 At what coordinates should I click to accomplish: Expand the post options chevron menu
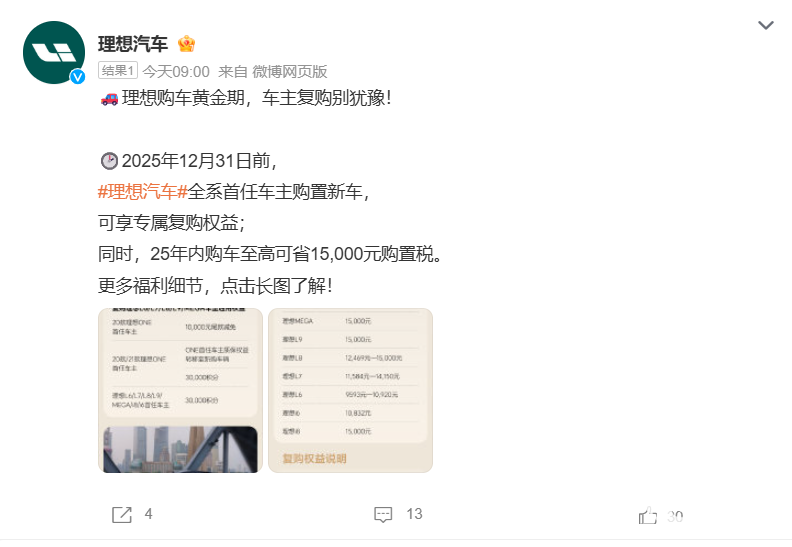[x=766, y=25]
